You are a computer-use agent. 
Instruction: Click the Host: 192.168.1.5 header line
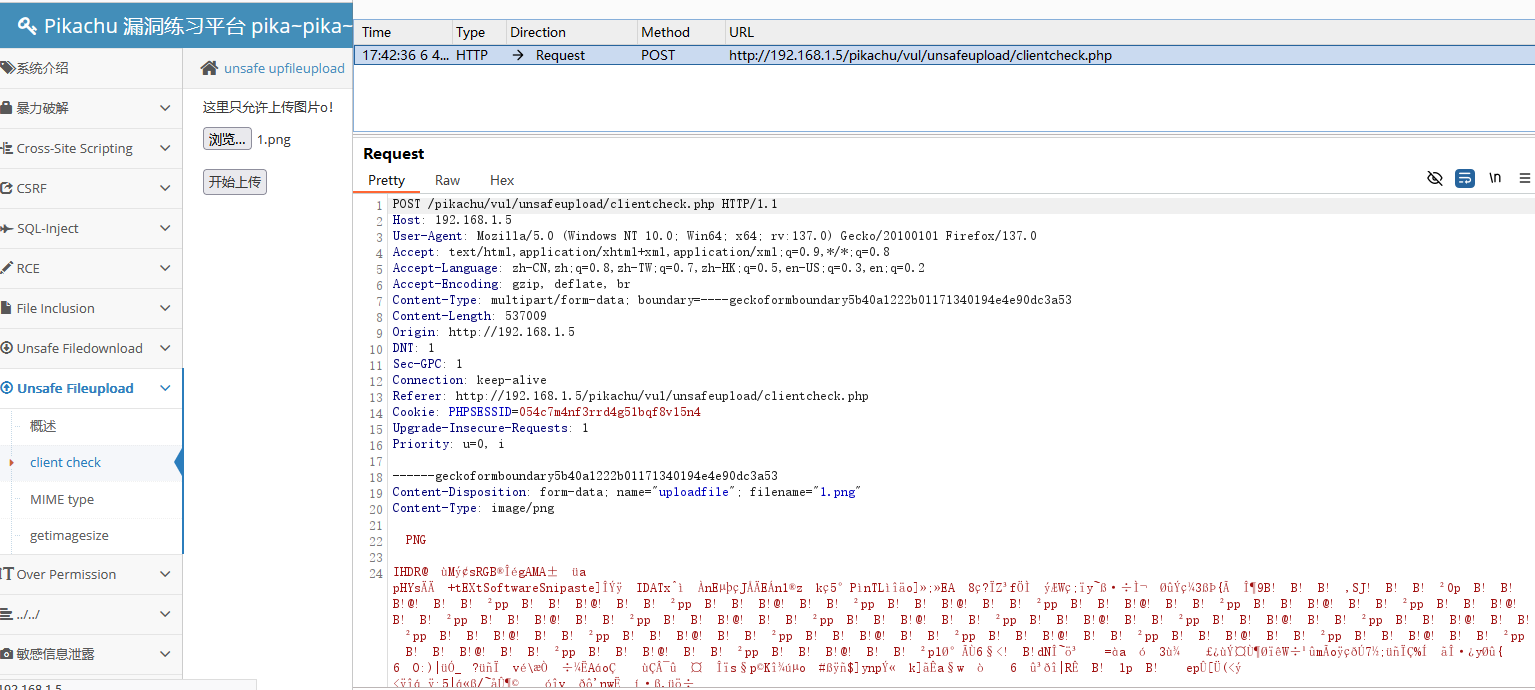click(452, 220)
